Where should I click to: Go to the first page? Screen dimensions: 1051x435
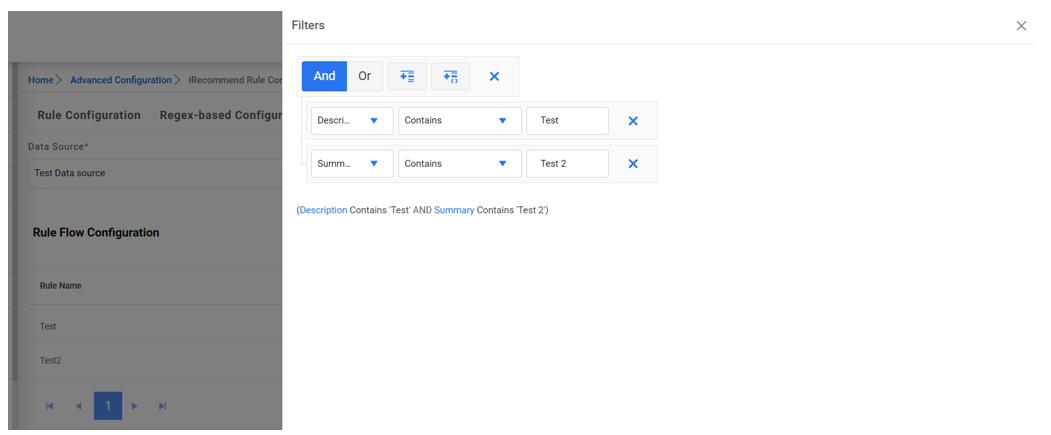[50, 406]
